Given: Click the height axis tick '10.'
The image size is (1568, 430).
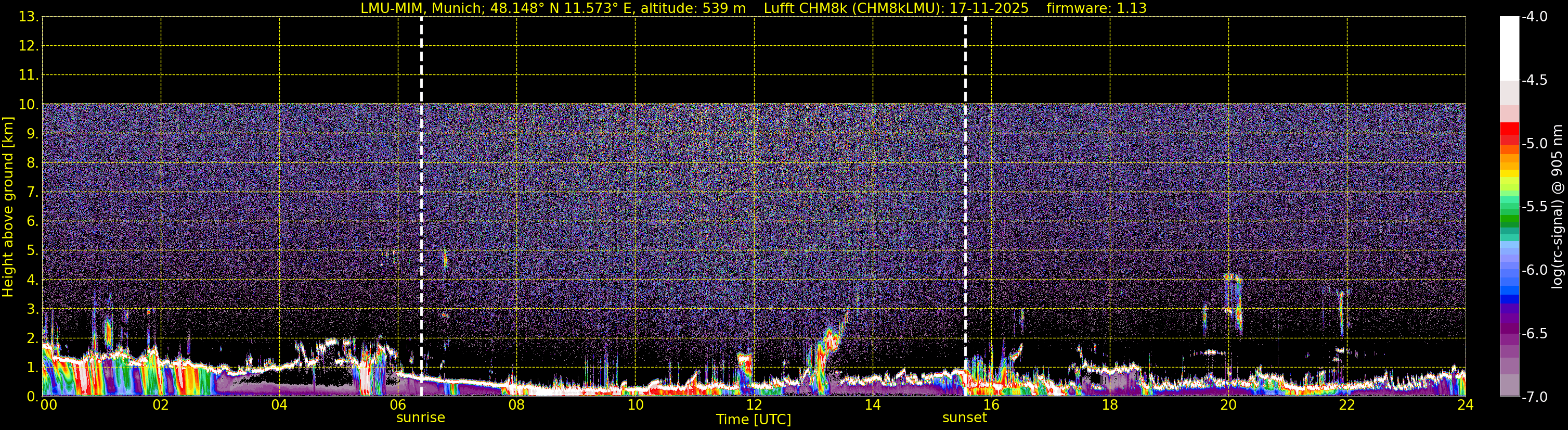Looking at the screenshot, I should (x=29, y=104).
